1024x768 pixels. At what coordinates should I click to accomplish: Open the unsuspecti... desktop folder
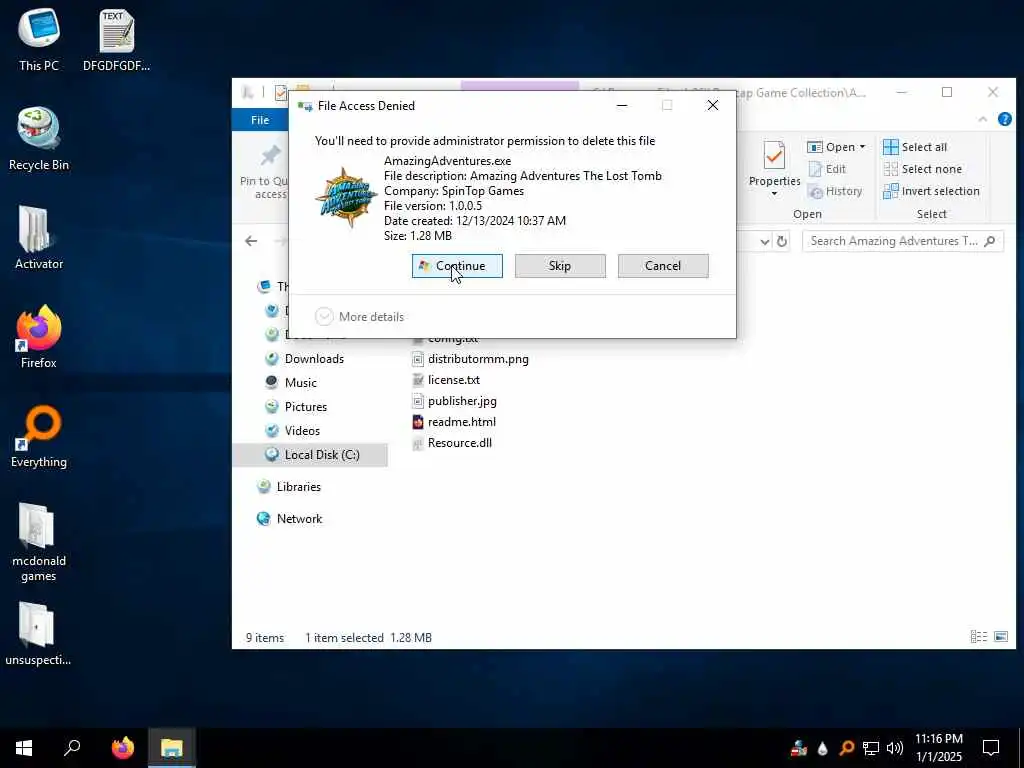39,634
